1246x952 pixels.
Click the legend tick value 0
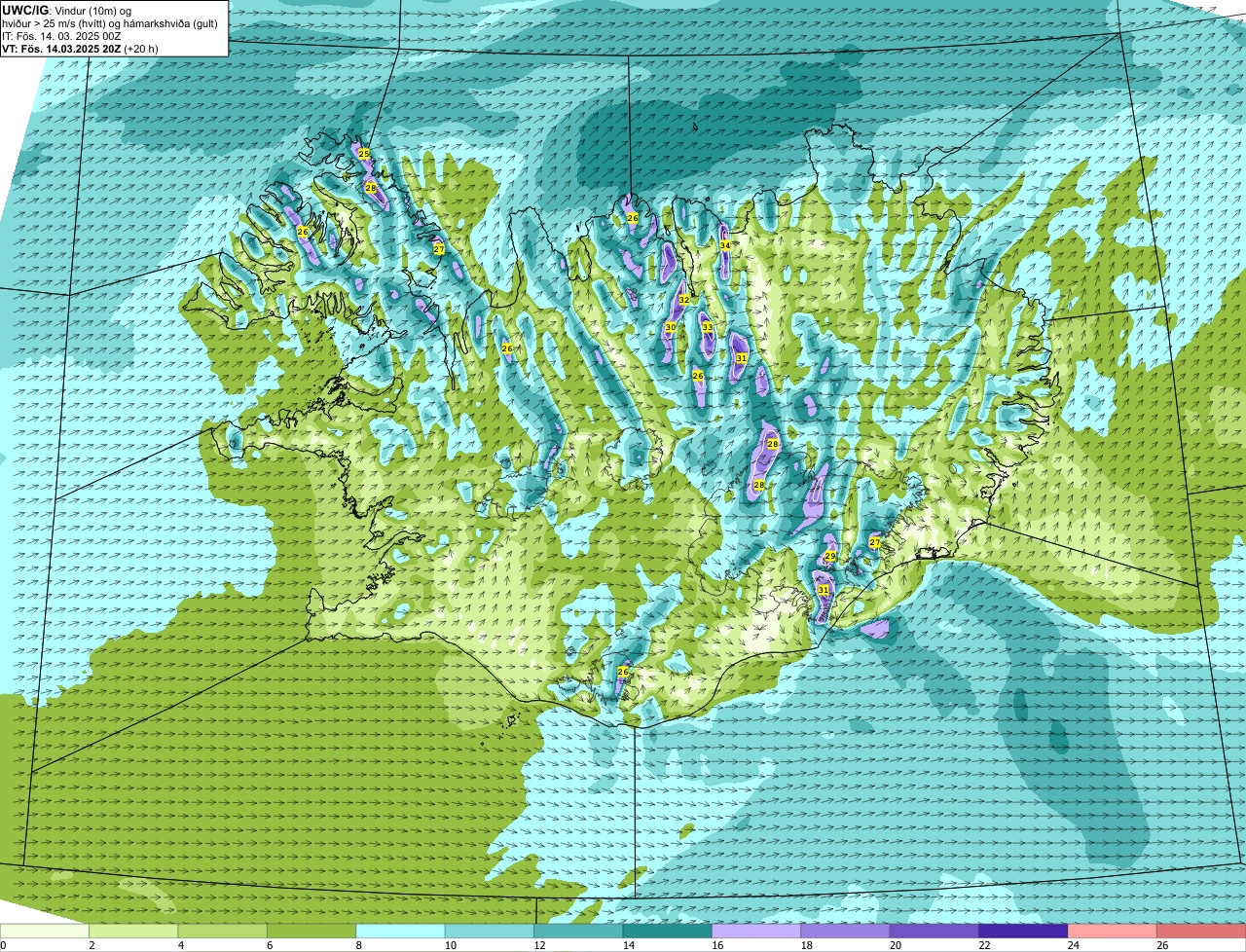click(3, 945)
